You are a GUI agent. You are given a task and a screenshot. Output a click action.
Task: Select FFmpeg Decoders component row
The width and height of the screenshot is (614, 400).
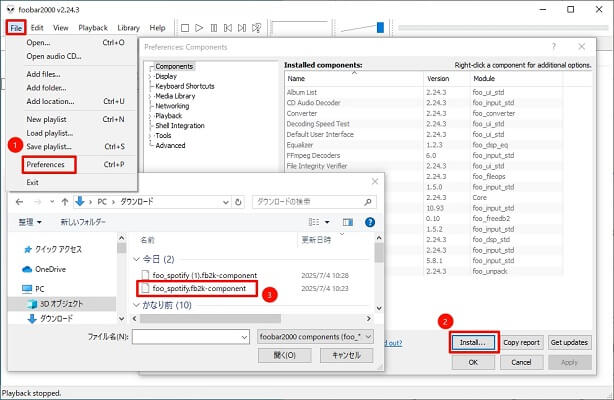424,156
